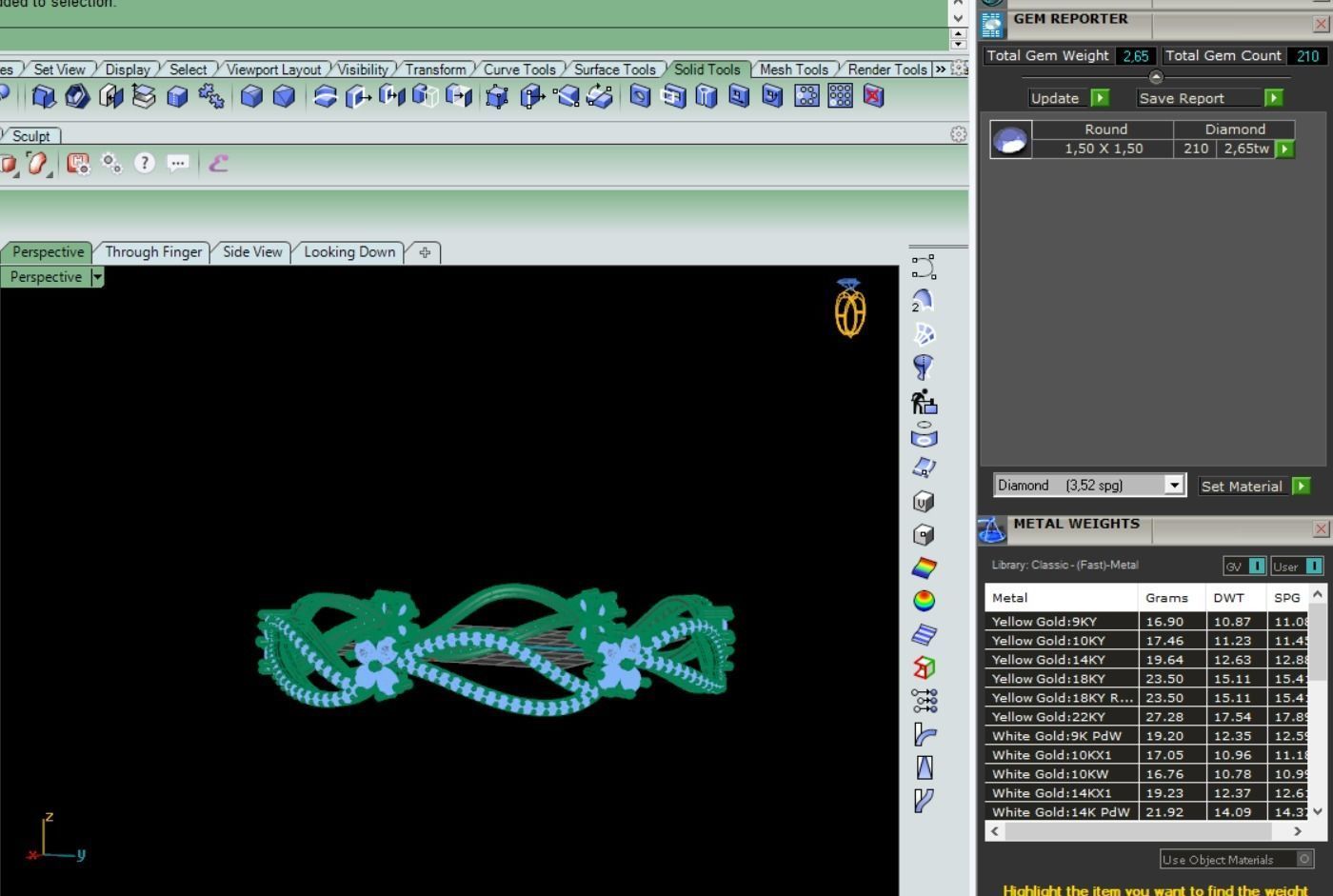The image size is (1333, 896).
Task: Click the Metal Weights scroll down arrow
Action: click(x=1318, y=811)
